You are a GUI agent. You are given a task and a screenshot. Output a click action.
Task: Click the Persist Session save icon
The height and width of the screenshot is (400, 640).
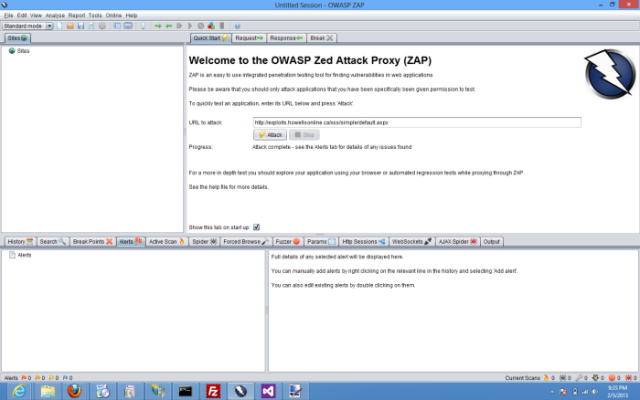pos(81,26)
